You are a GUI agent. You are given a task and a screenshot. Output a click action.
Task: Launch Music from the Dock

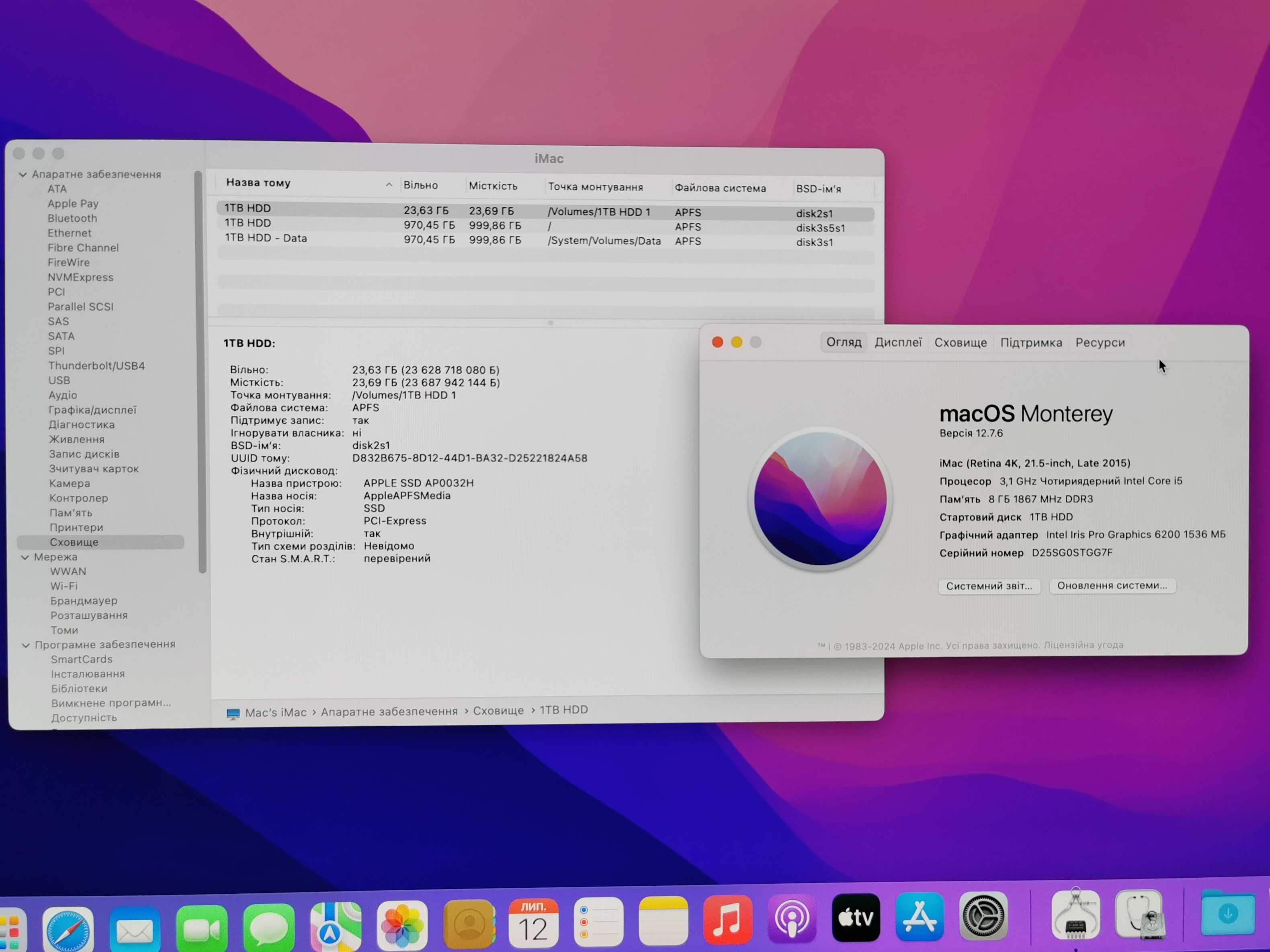coord(727,919)
